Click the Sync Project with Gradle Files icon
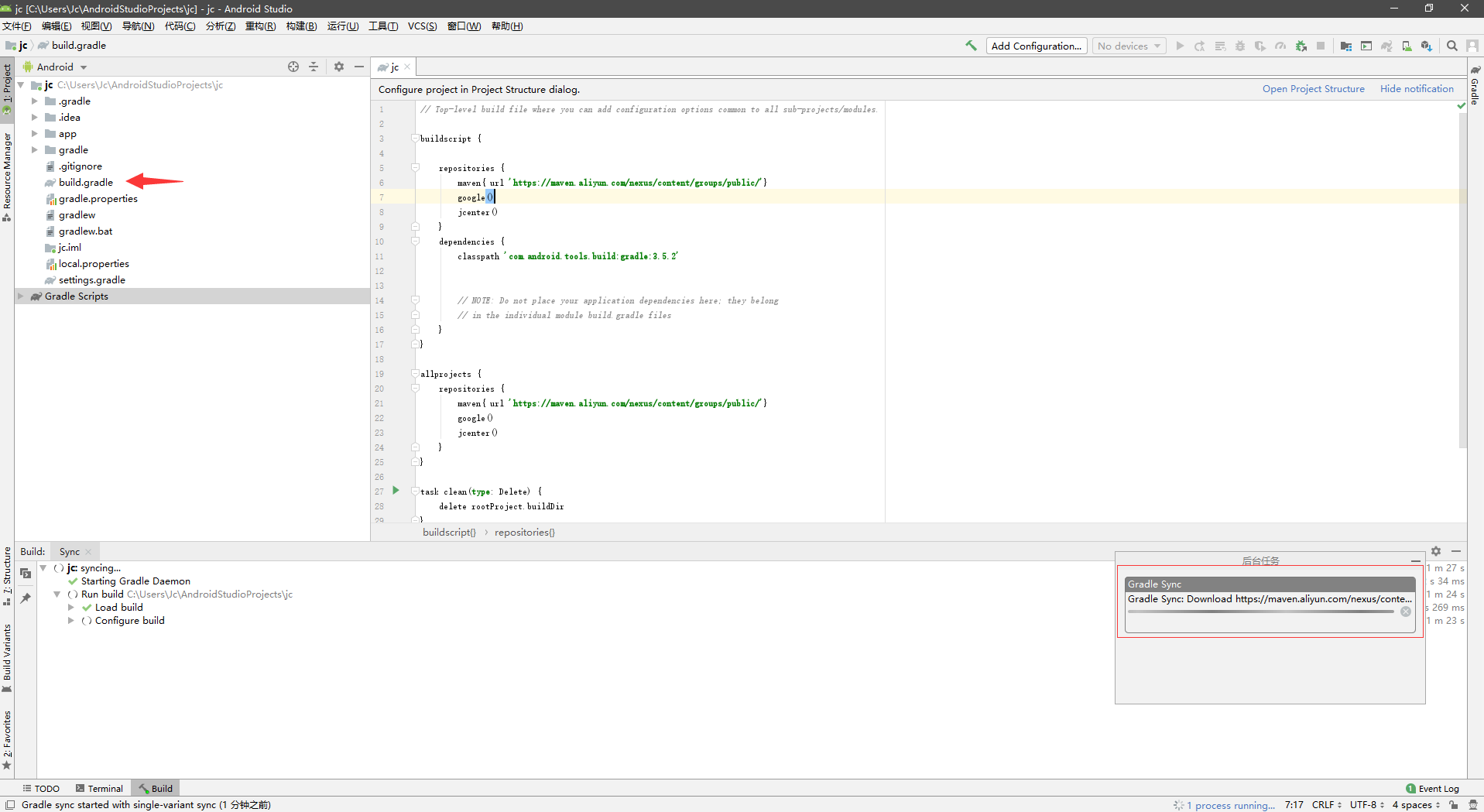Image resolution: width=1484 pixels, height=812 pixels. (1386, 46)
